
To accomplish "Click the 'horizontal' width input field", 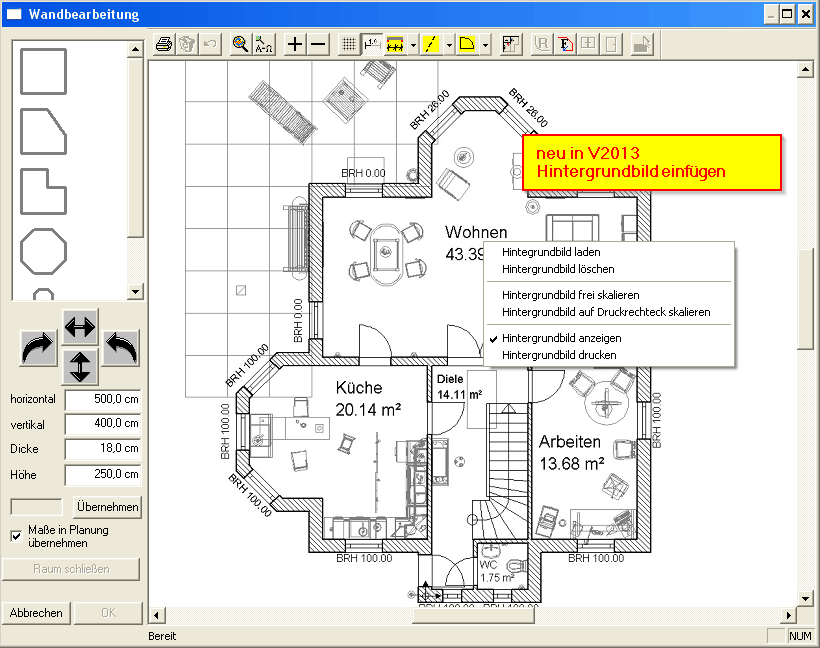I will [x=102, y=399].
